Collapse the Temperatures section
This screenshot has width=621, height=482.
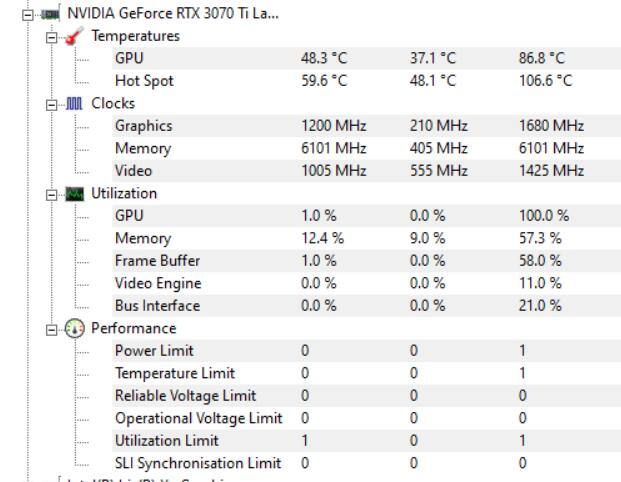coord(52,36)
